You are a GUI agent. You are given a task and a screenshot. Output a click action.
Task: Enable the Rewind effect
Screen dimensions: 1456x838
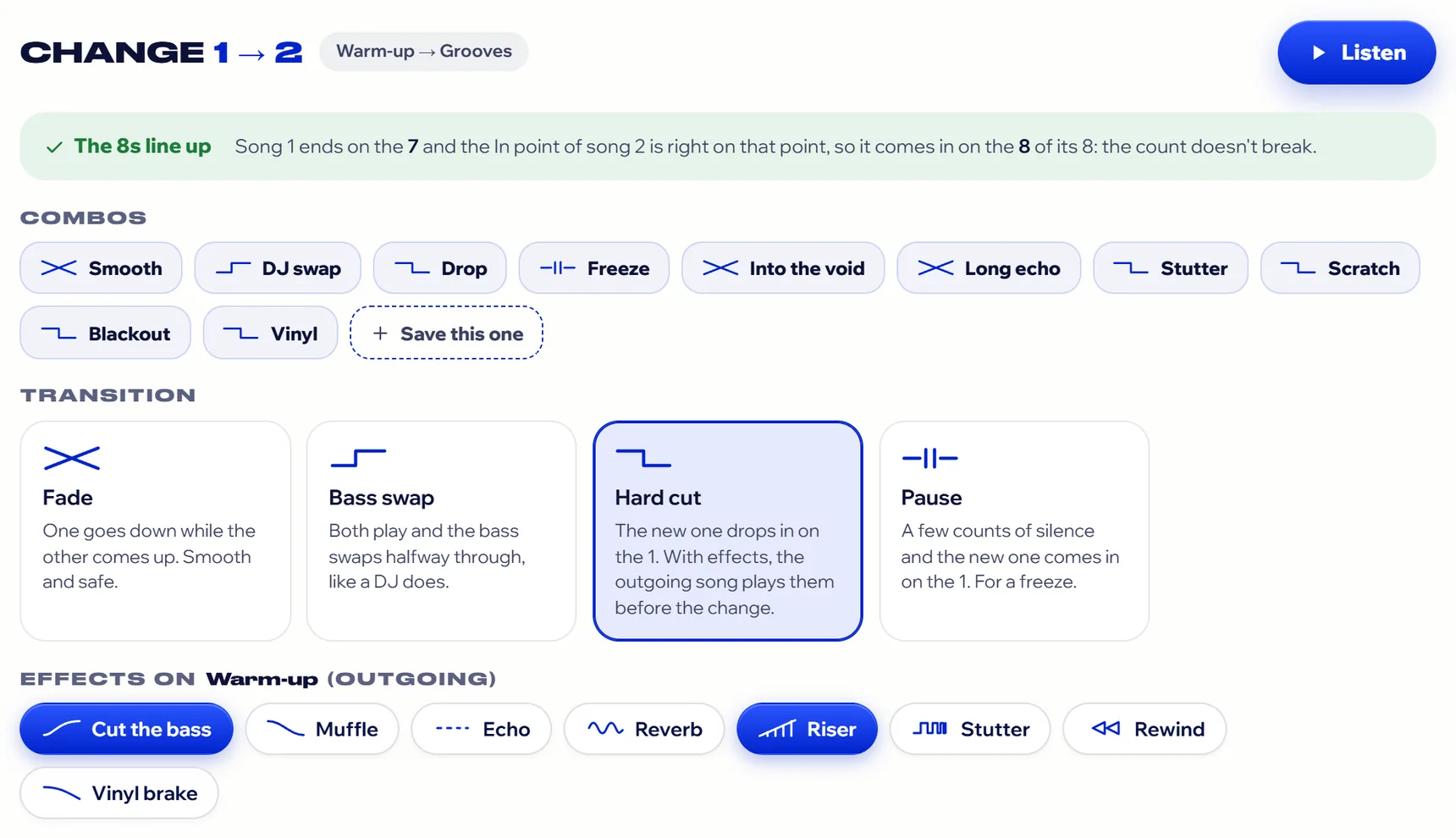(1144, 729)
